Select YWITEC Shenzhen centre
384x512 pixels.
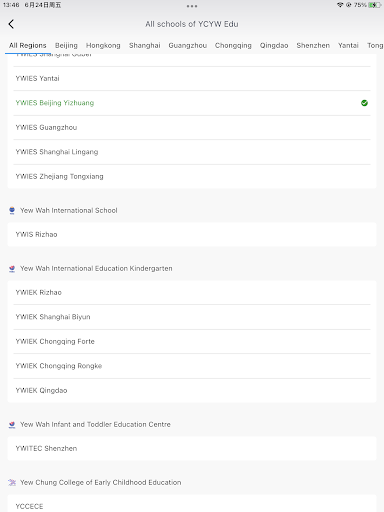point(192,448)
